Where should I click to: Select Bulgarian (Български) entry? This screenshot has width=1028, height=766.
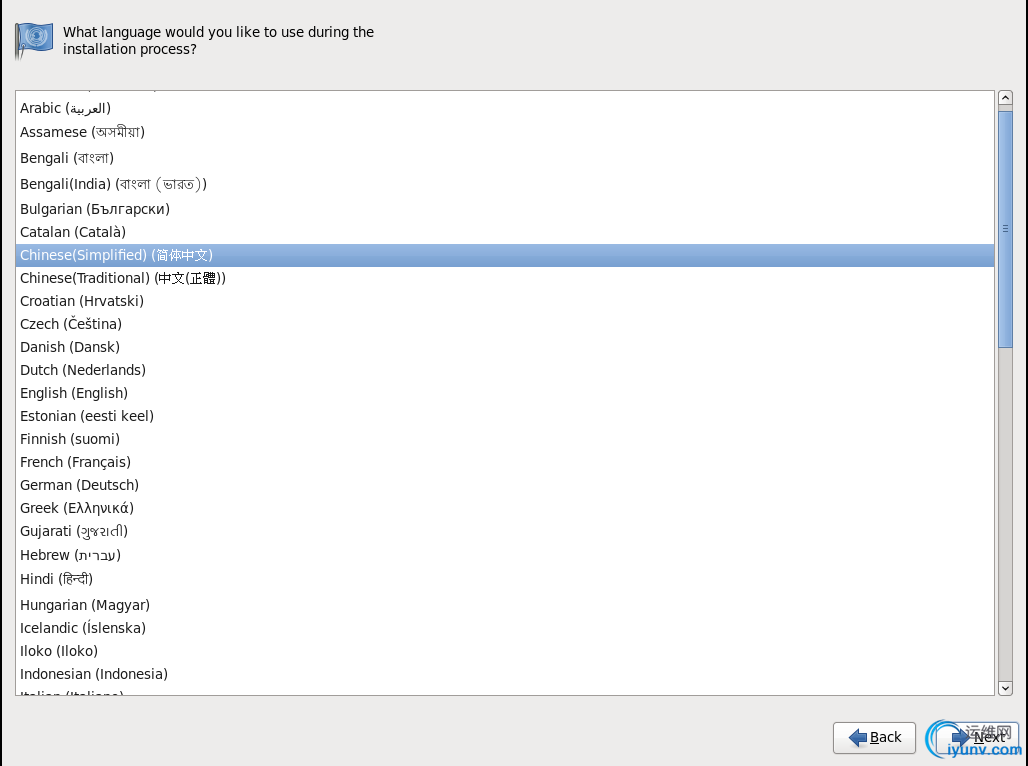(x=505, y=209)
